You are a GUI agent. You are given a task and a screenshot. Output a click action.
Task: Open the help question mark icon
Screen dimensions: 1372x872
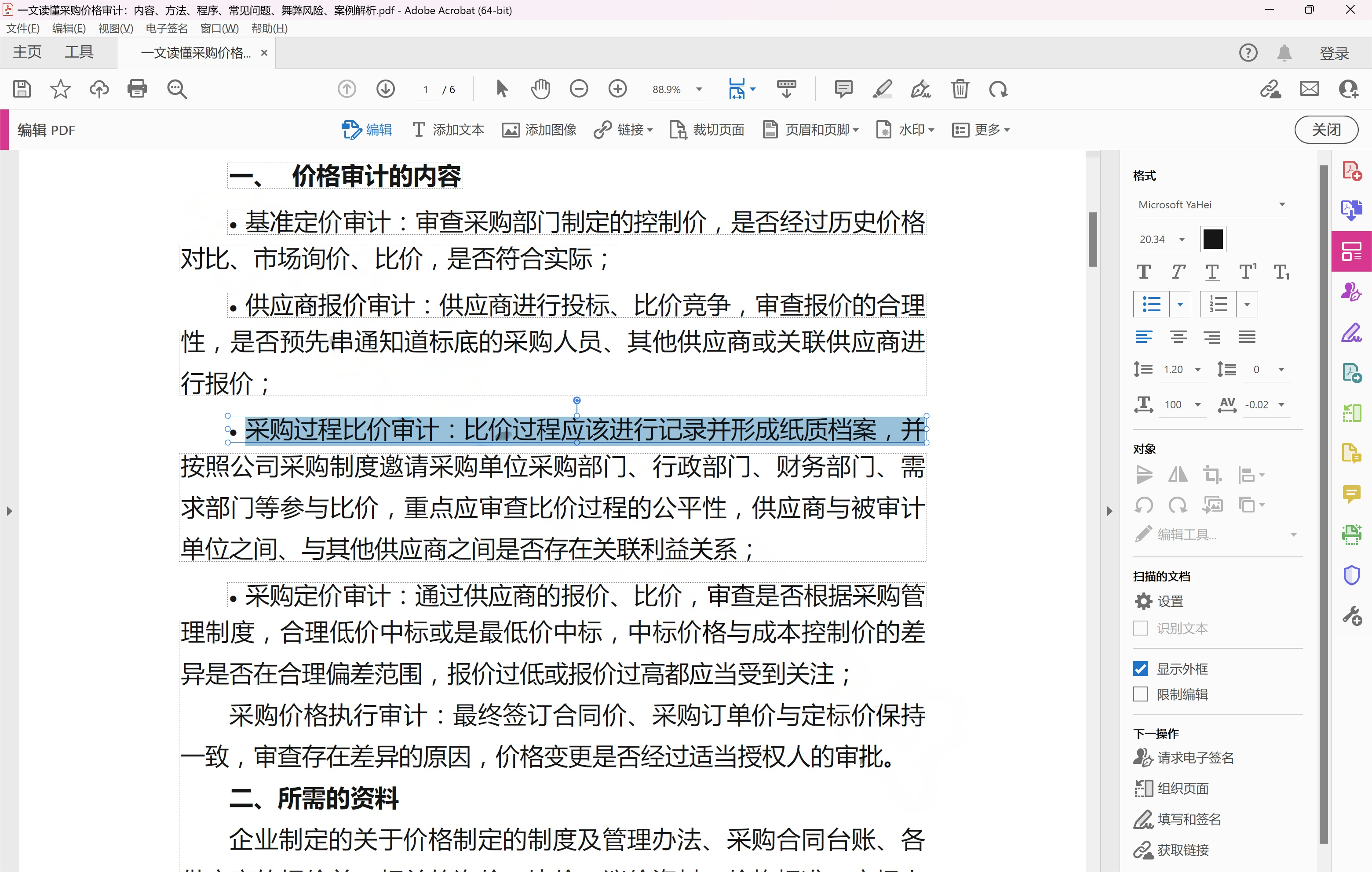coord(1248,53)
